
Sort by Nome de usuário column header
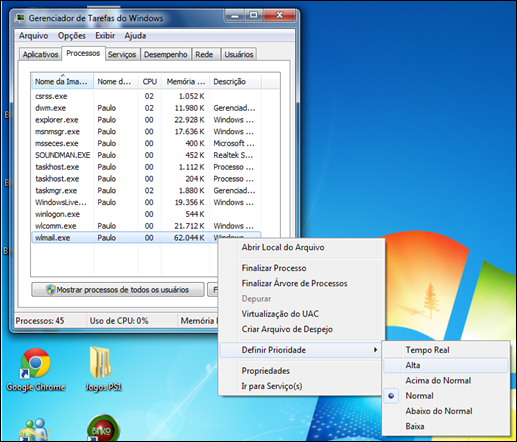click(x=116, y=81)
